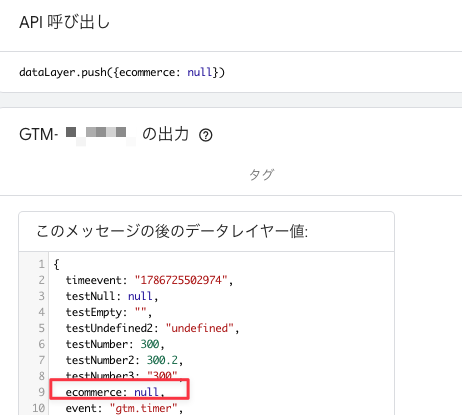Click the help icon beside の出力
462x415 pixels.
click(206, 135)
